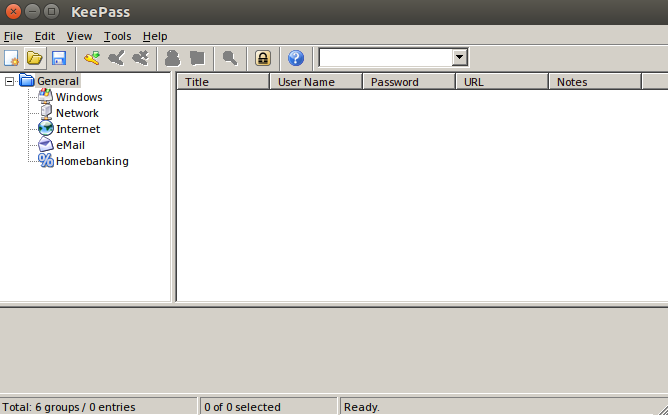Click the 'Total: 6 groups / 0 entries' status text
Image resolution: width=668 pixels, height=415 pixels.
point(69,407)
